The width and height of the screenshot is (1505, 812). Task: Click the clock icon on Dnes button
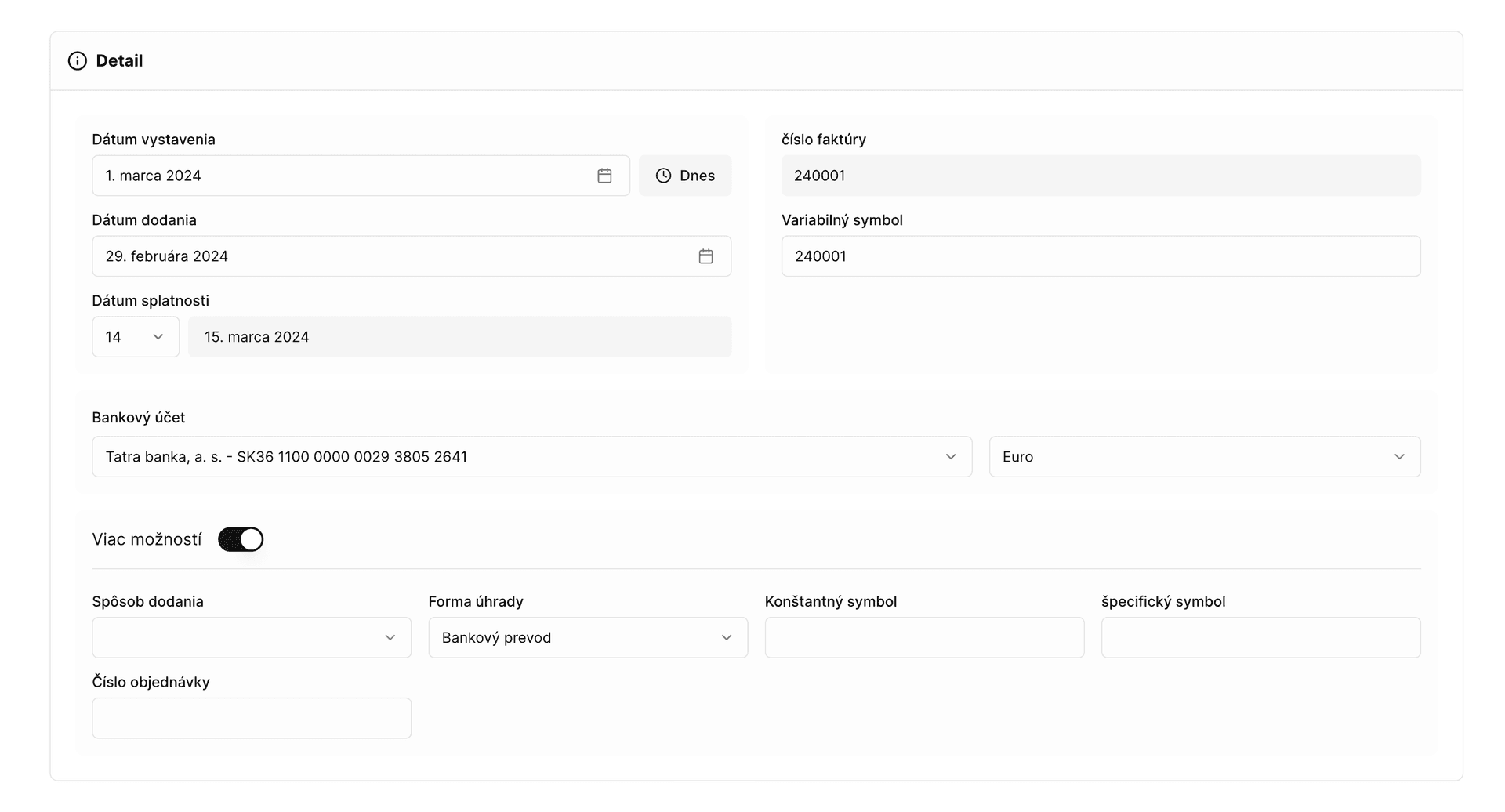663,176
